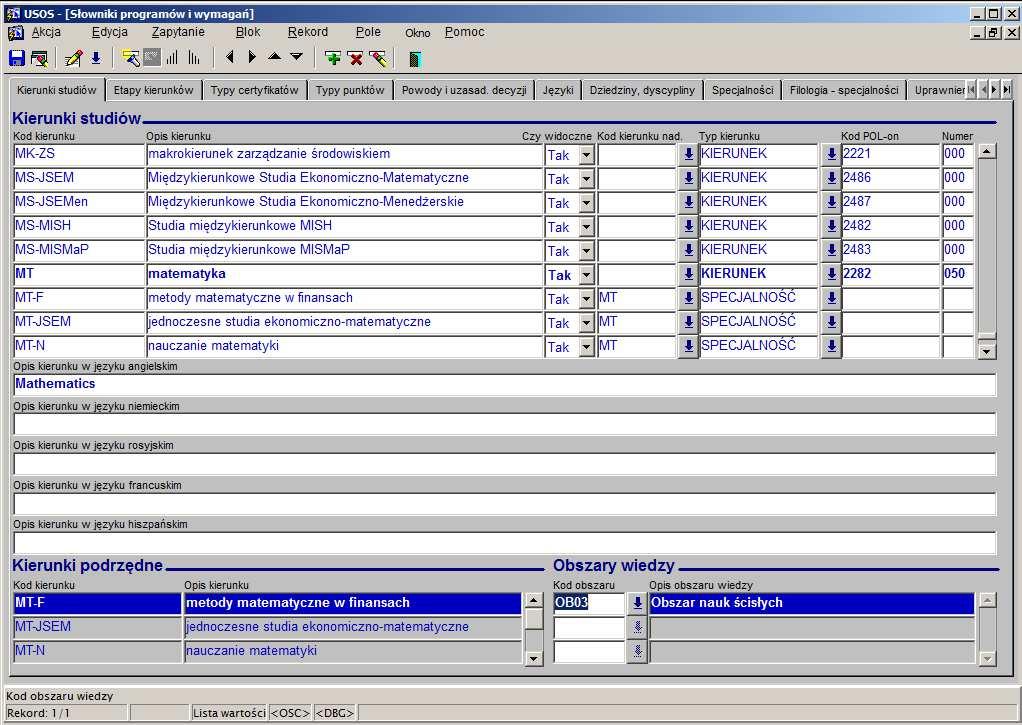
Task: Open Typ kierunku value list for MT-JSEM row
Action: [831, 323]
